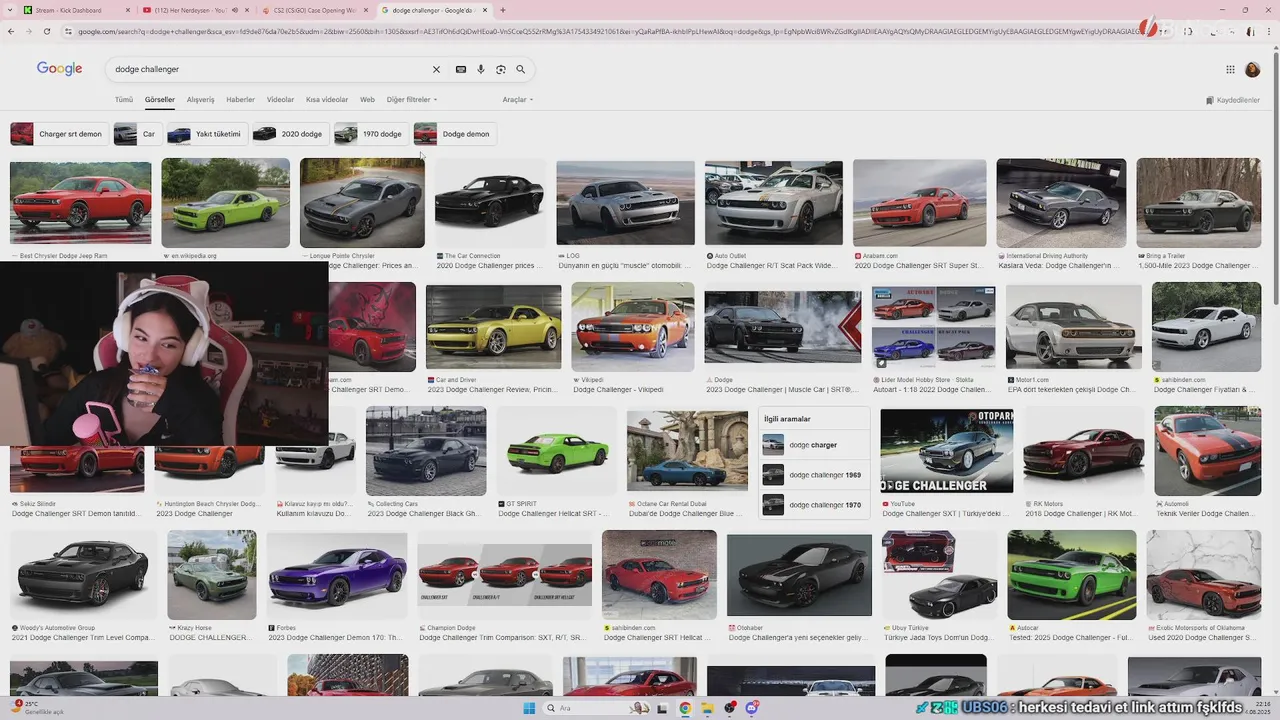Open green Challenger image from Autocar
The image size is (1280, 720).
click(x=1071, y=575)
